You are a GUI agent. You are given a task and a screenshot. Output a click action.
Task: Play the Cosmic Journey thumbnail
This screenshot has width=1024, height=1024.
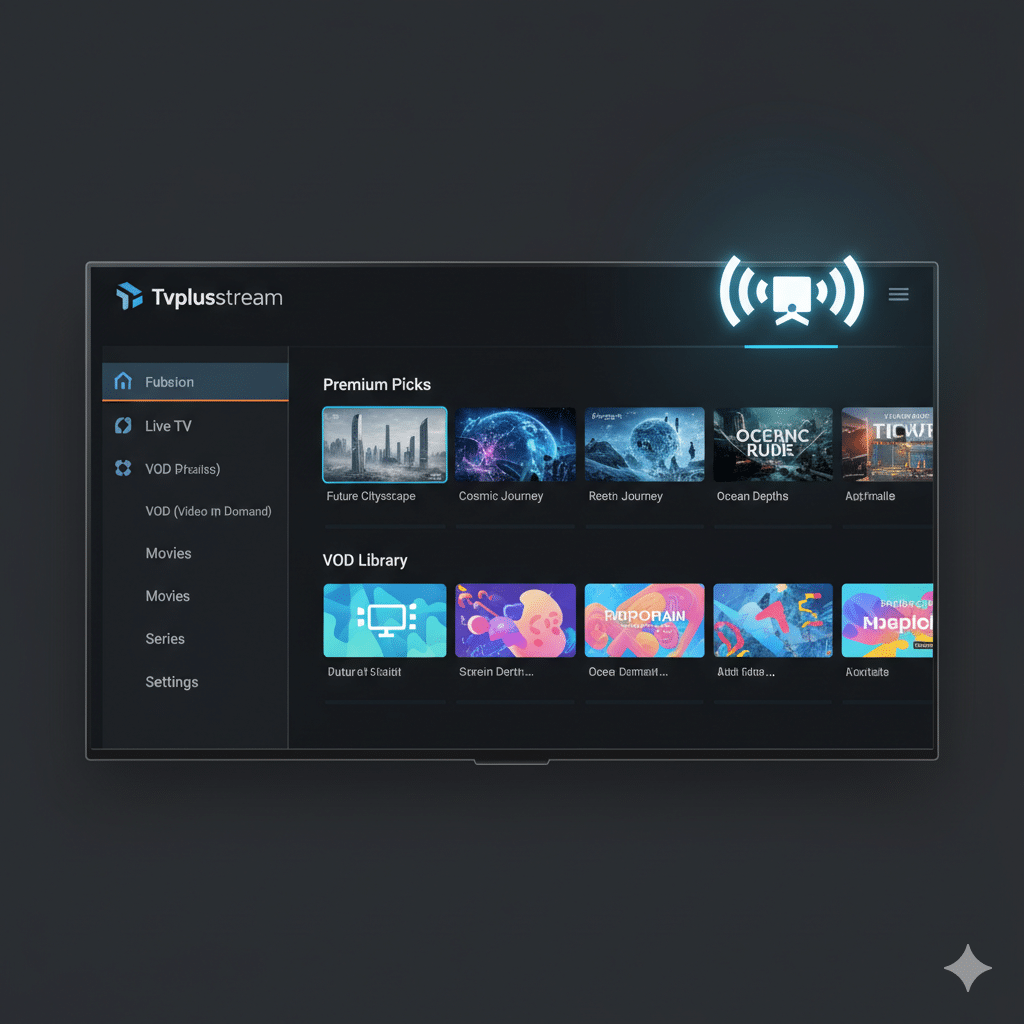(x=515, y=445)
